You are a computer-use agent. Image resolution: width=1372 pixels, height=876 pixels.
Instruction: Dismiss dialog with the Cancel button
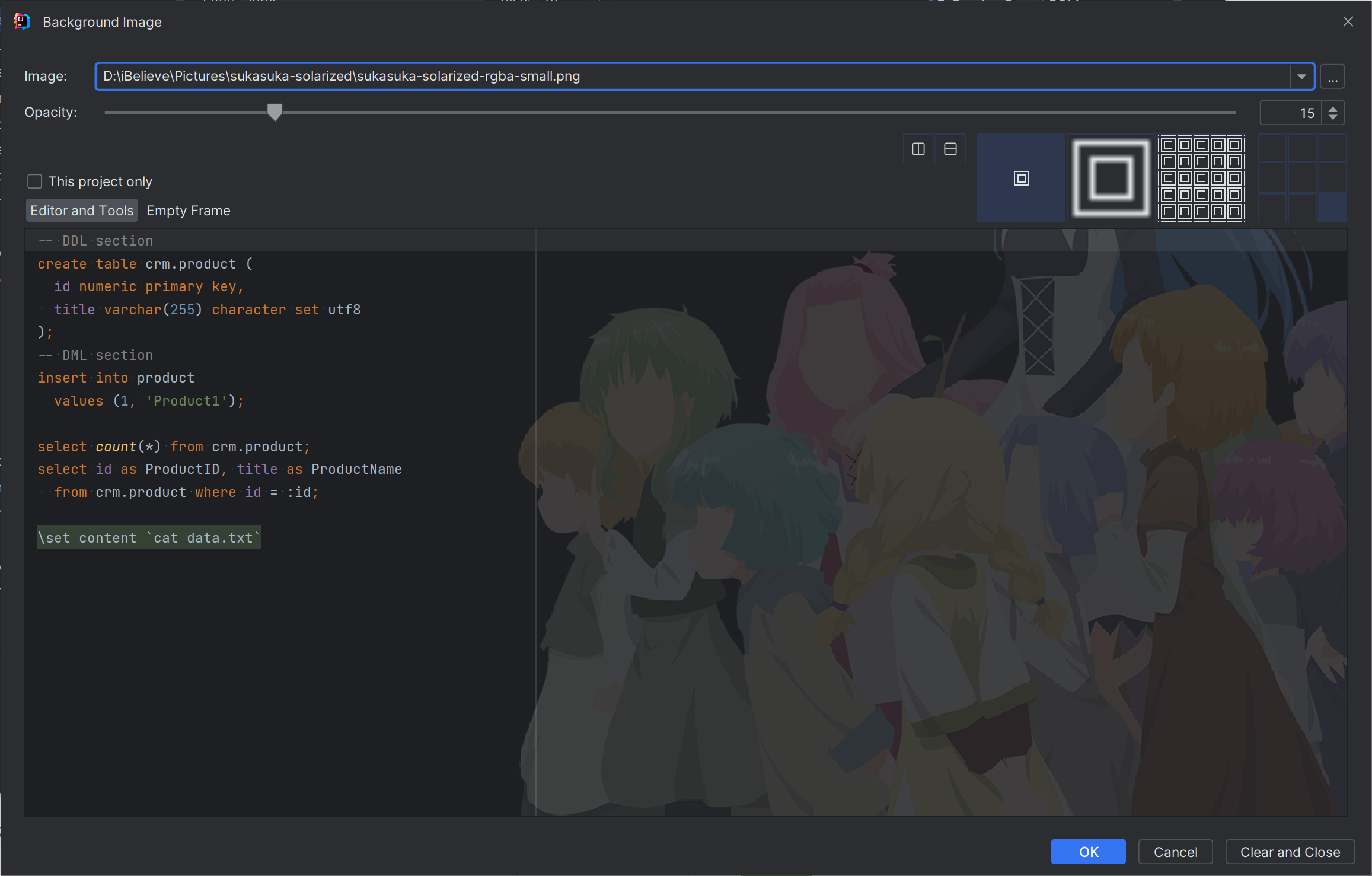(x=1175, y=852)
